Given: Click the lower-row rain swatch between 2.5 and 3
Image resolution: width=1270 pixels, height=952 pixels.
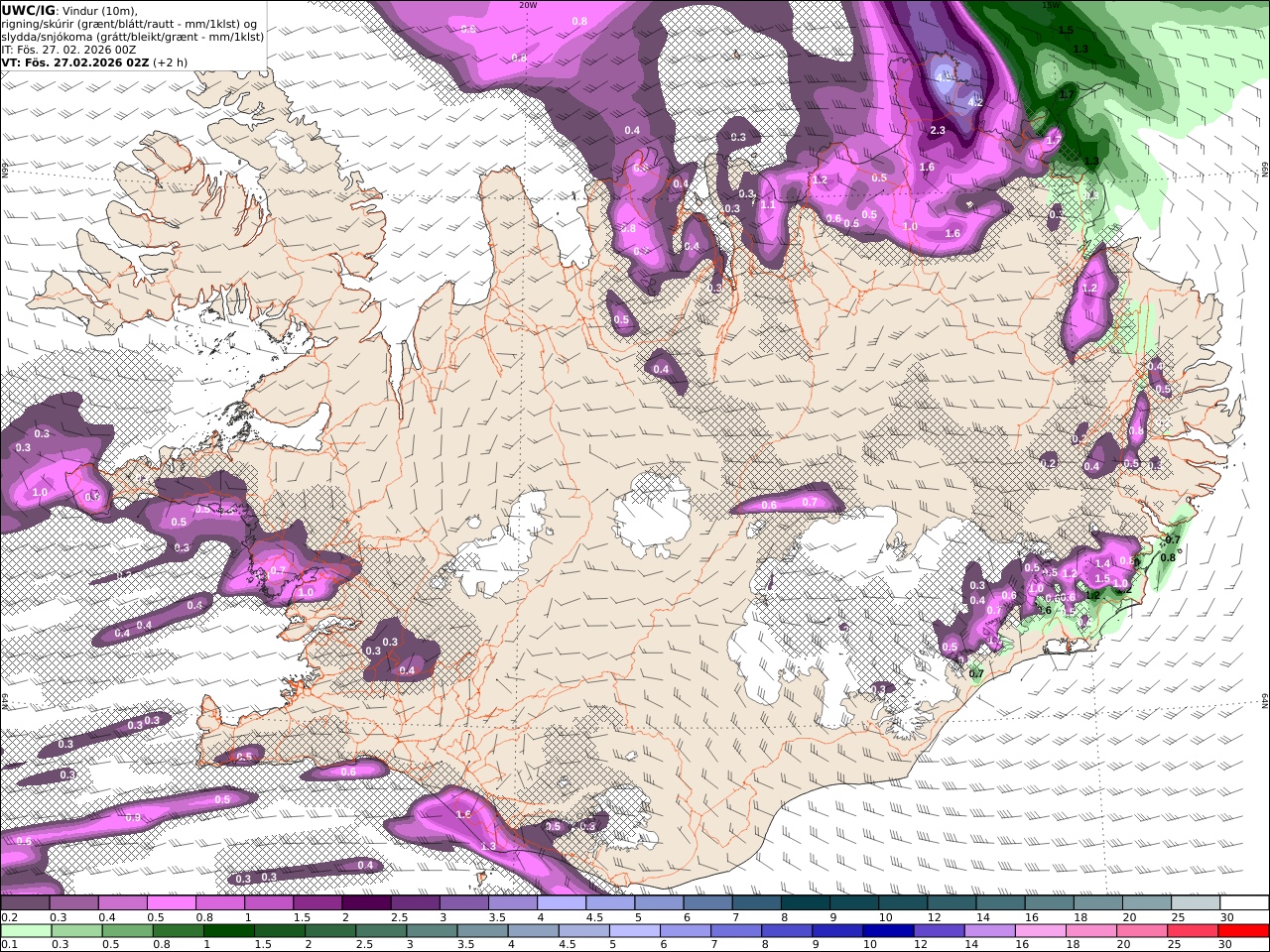Looking at the screenshot, I should (x=380, y=931).
